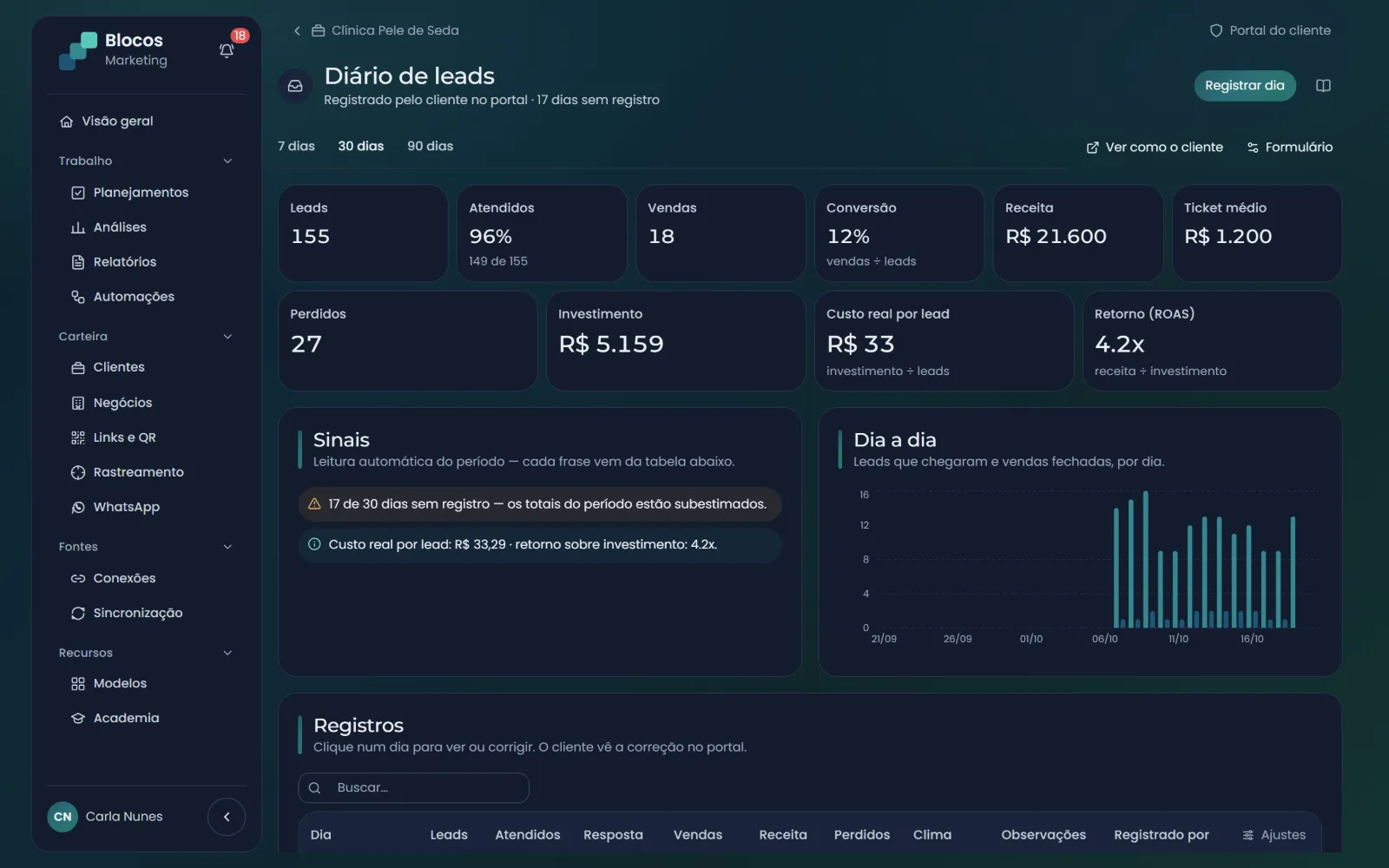Viewport: 1389px width, 868px height.
Task: Click the Buscar search field
Action: click(413, 788)
